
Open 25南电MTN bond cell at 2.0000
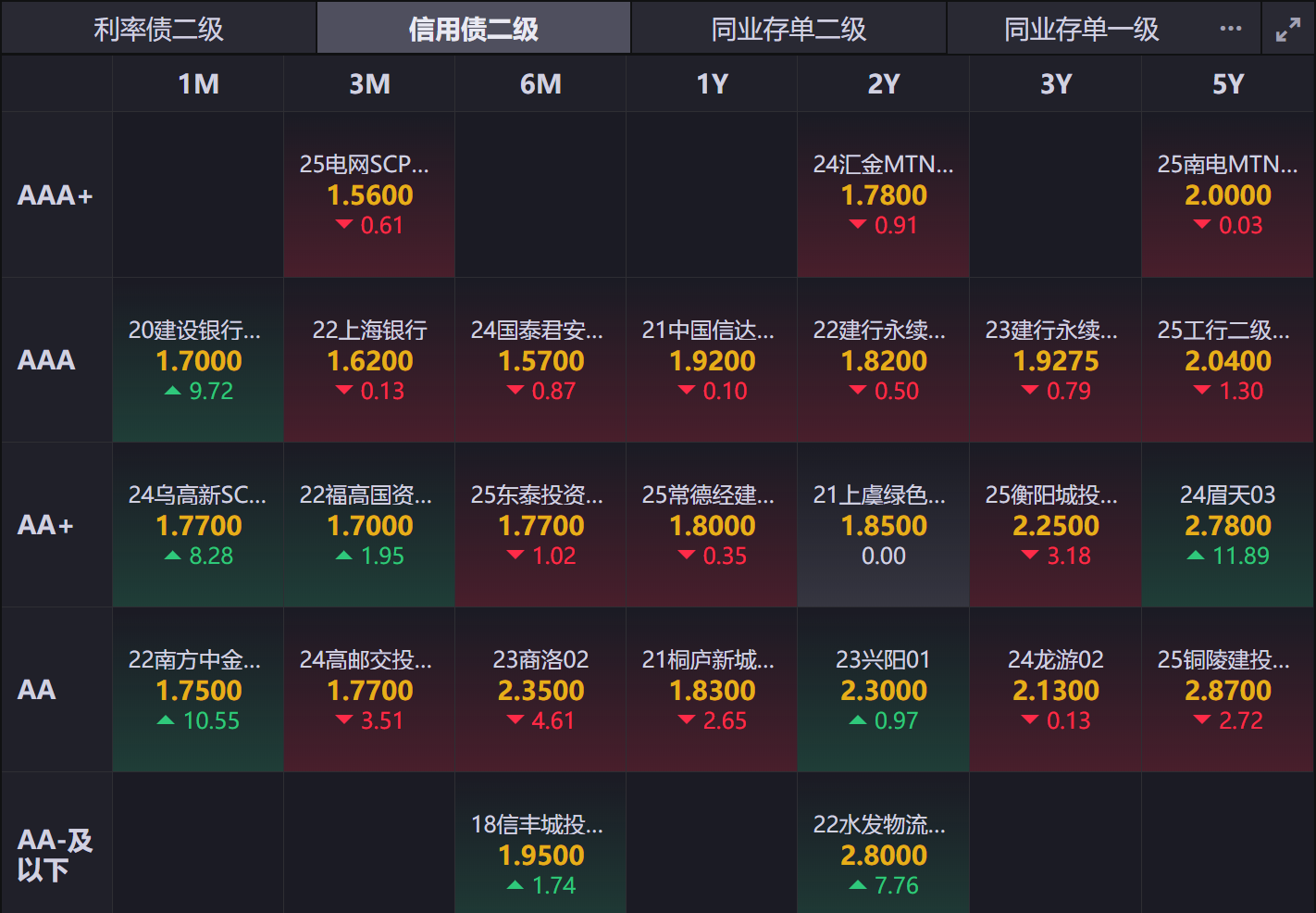1228,195
